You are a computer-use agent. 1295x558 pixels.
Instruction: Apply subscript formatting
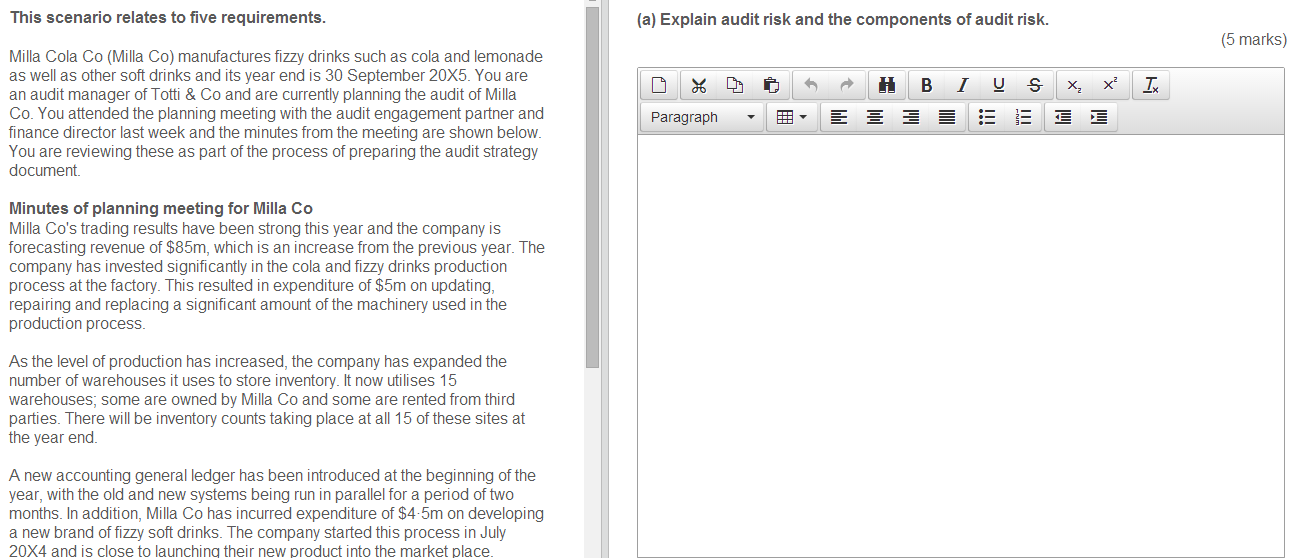[x=1073, y=86]
